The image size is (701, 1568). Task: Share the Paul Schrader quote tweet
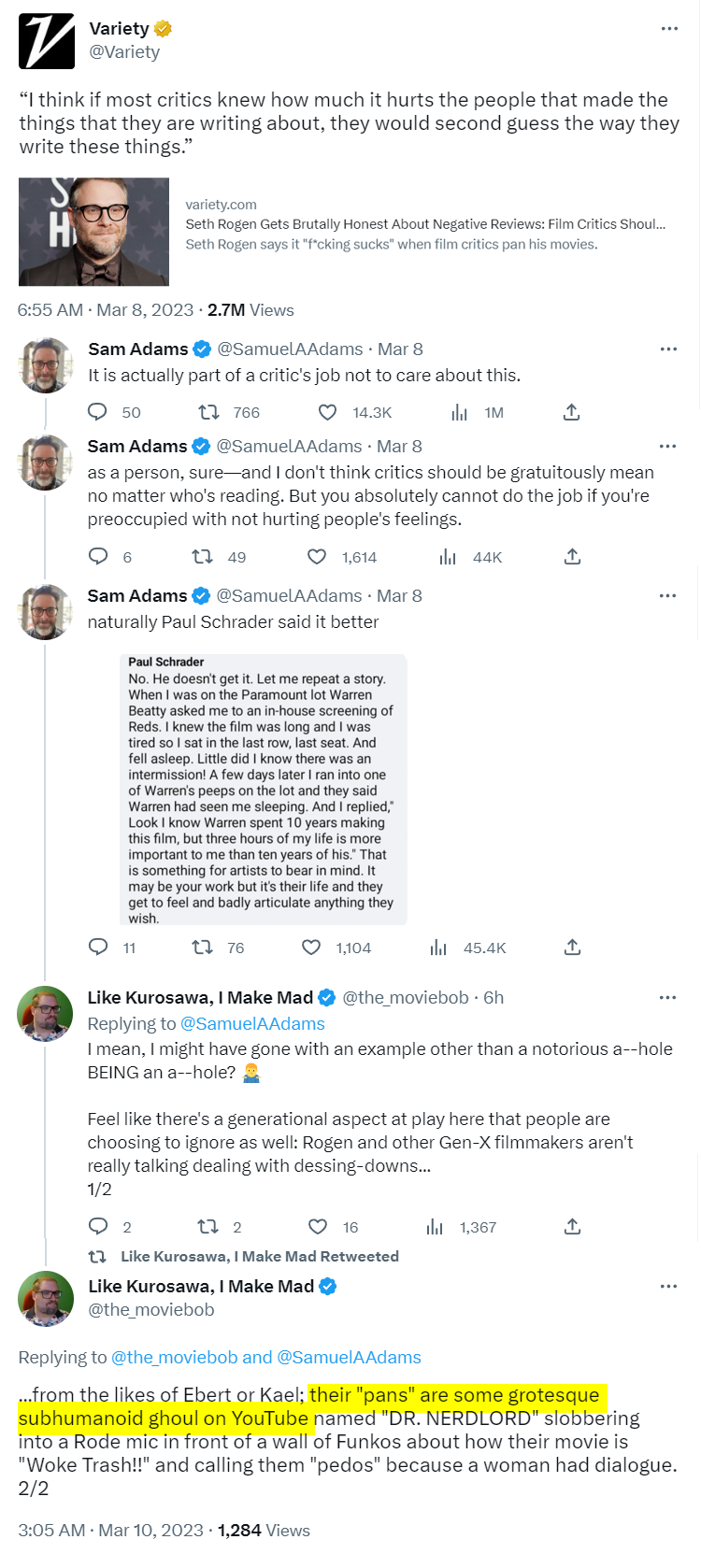pos(572,948)
